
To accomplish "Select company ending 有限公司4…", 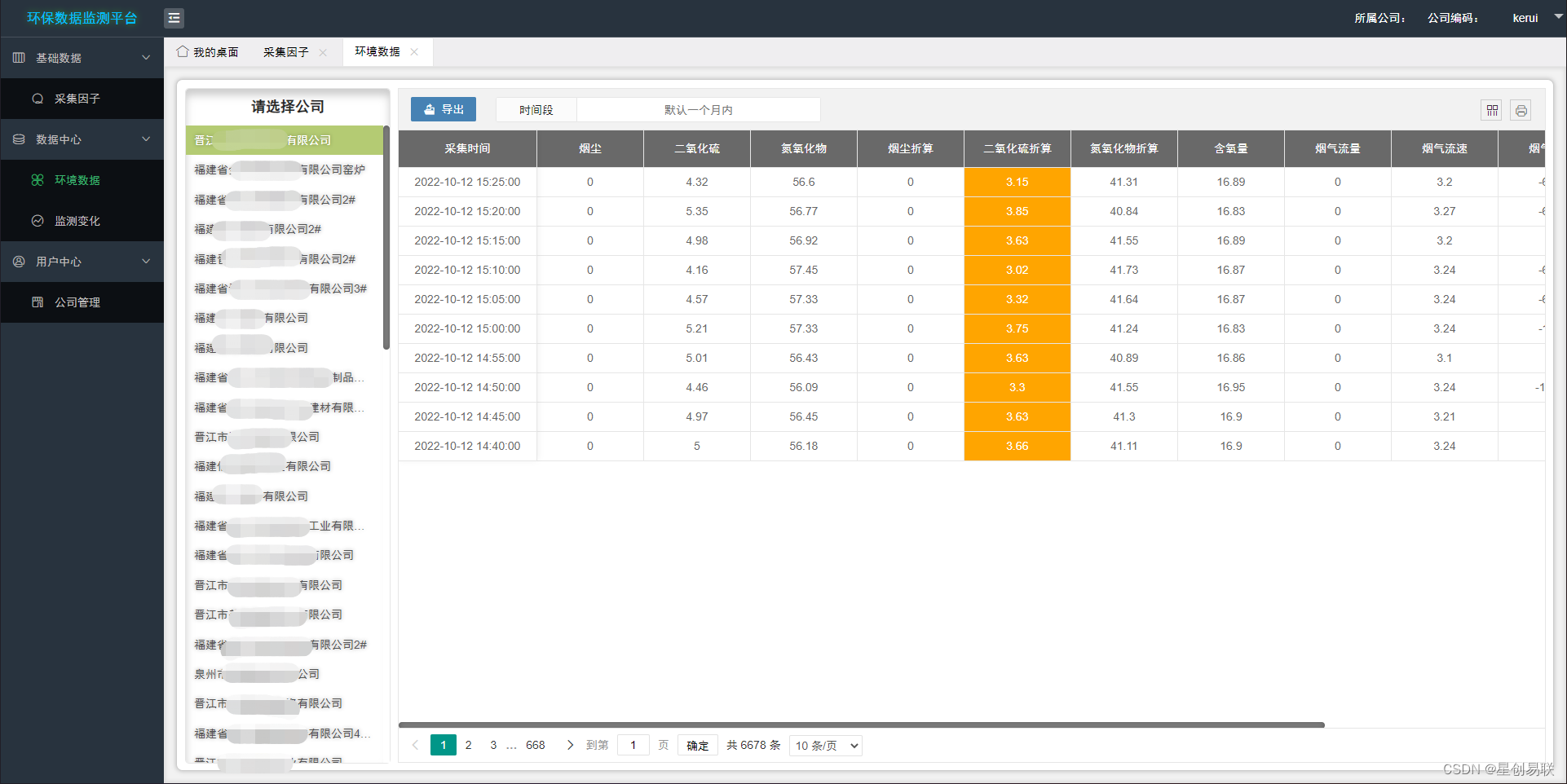I will click(x=284, y=733).
